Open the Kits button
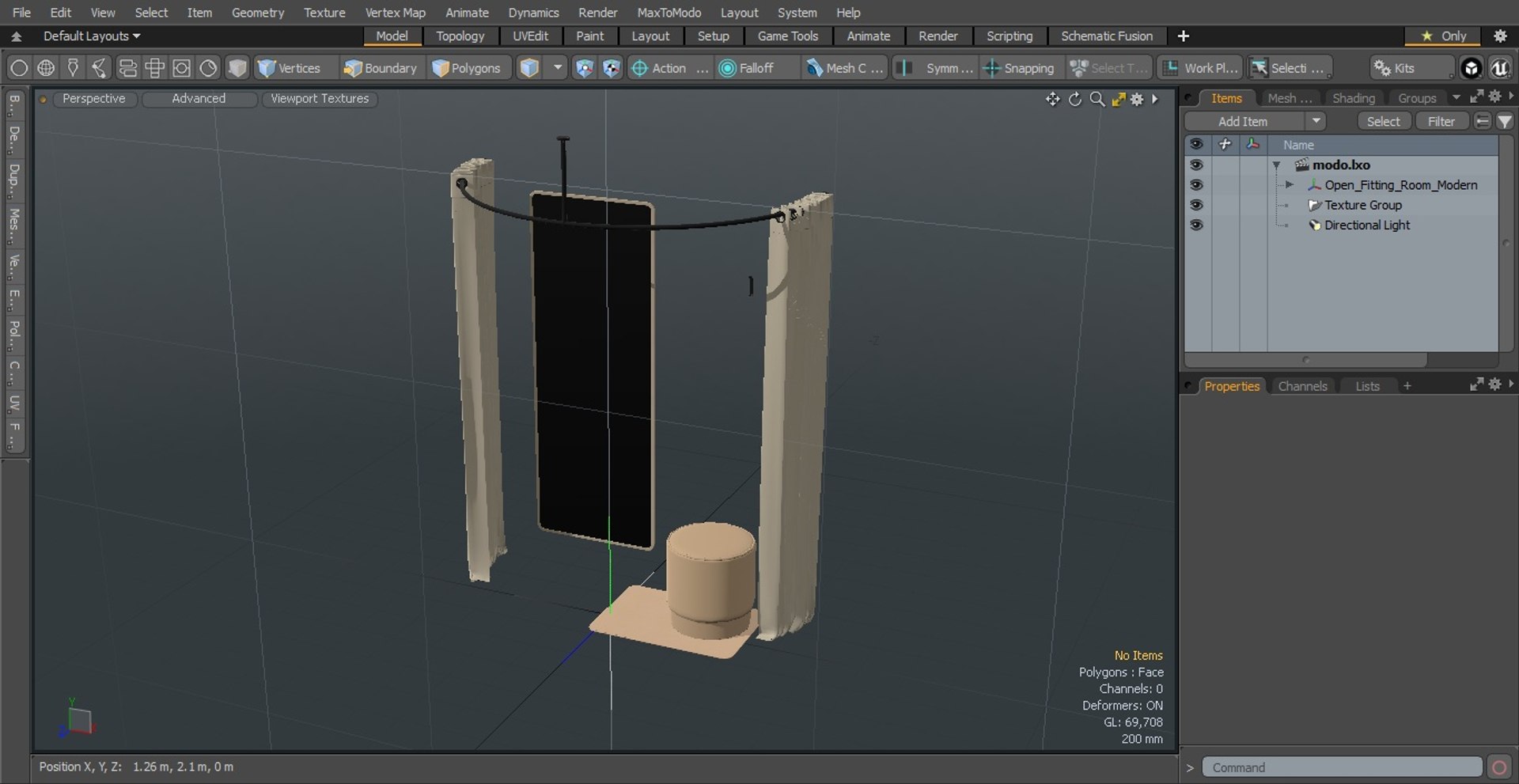Screen dimensions: 1519x784 point(1411,68)
